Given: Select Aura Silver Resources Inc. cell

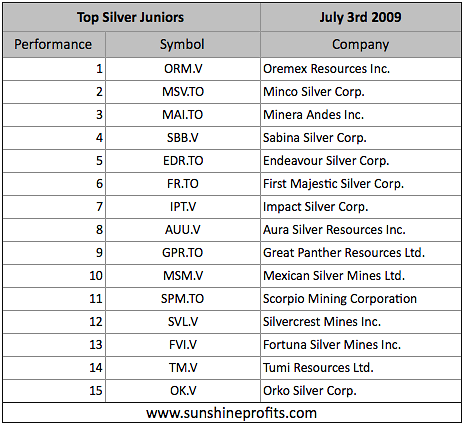Looking at the screenshot, I should (361, 230).
